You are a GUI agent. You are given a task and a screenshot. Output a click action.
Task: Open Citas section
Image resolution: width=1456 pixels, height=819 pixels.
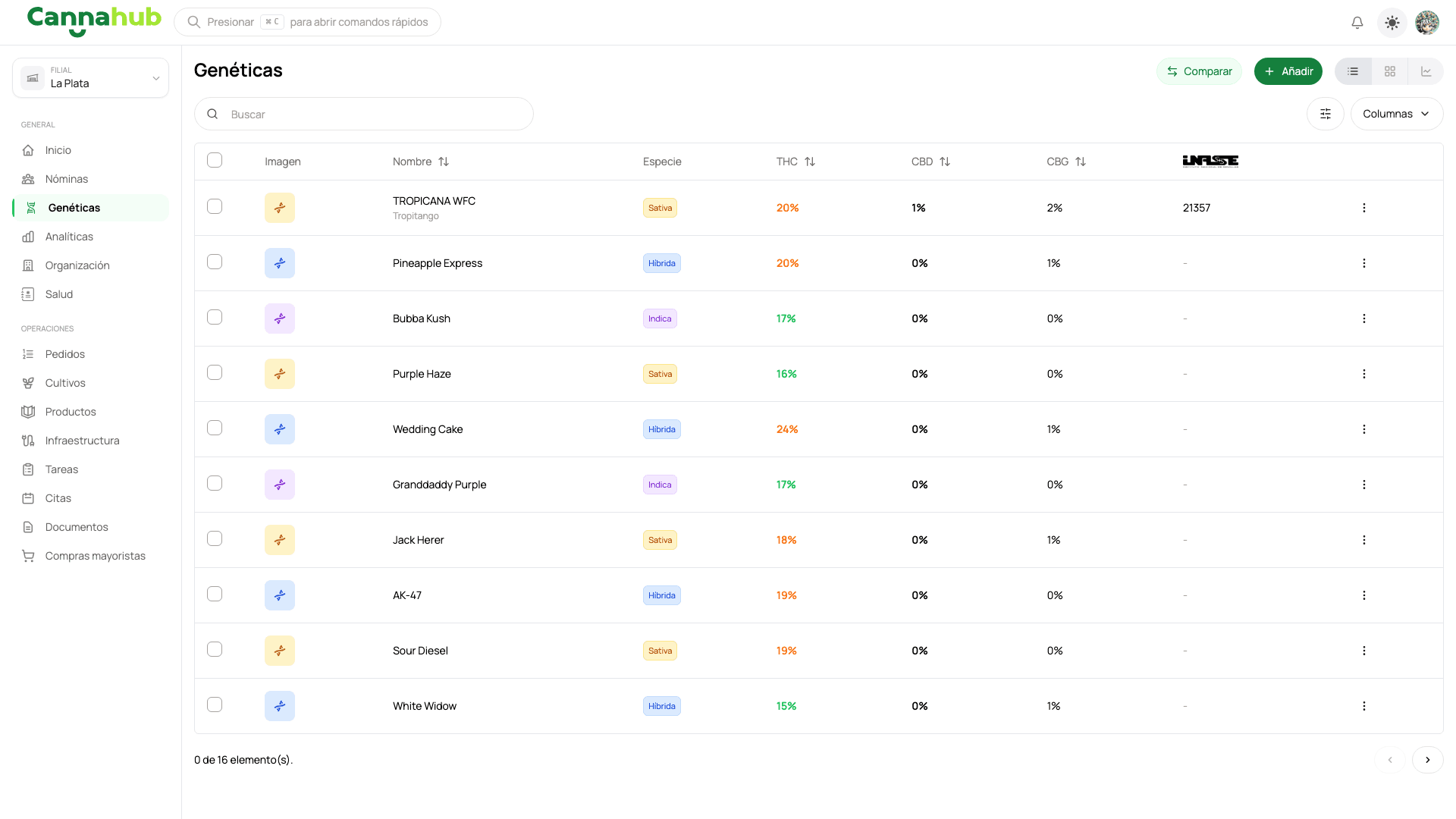tap(90, 498)
